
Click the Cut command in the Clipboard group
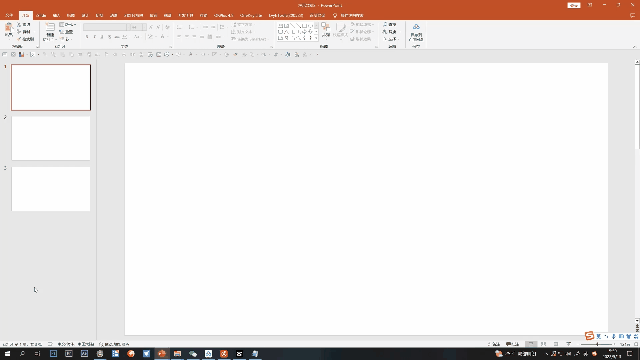click(24, 25)
